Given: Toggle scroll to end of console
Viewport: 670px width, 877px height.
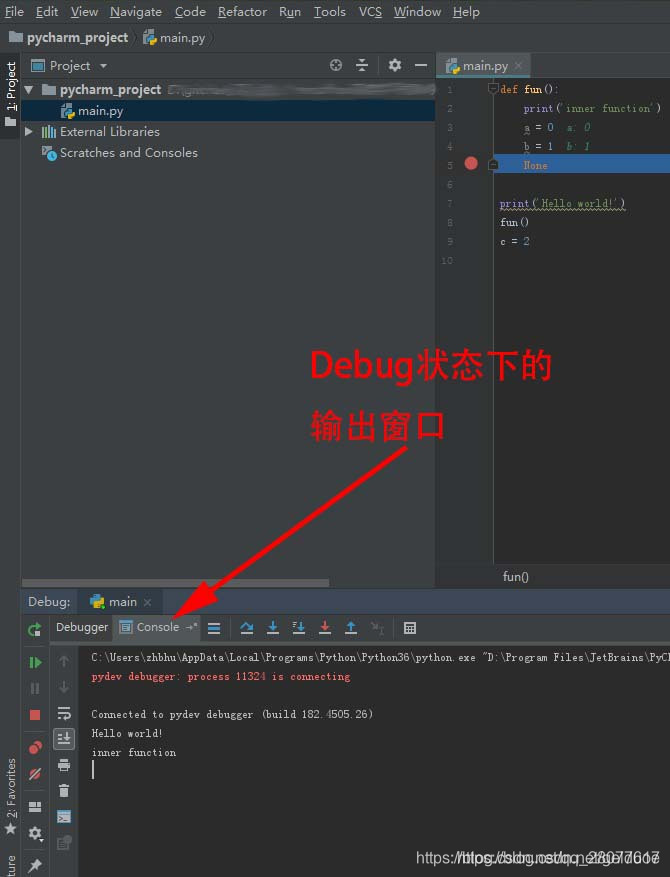Looking at the screenshot, I should [x=64, y=739].
